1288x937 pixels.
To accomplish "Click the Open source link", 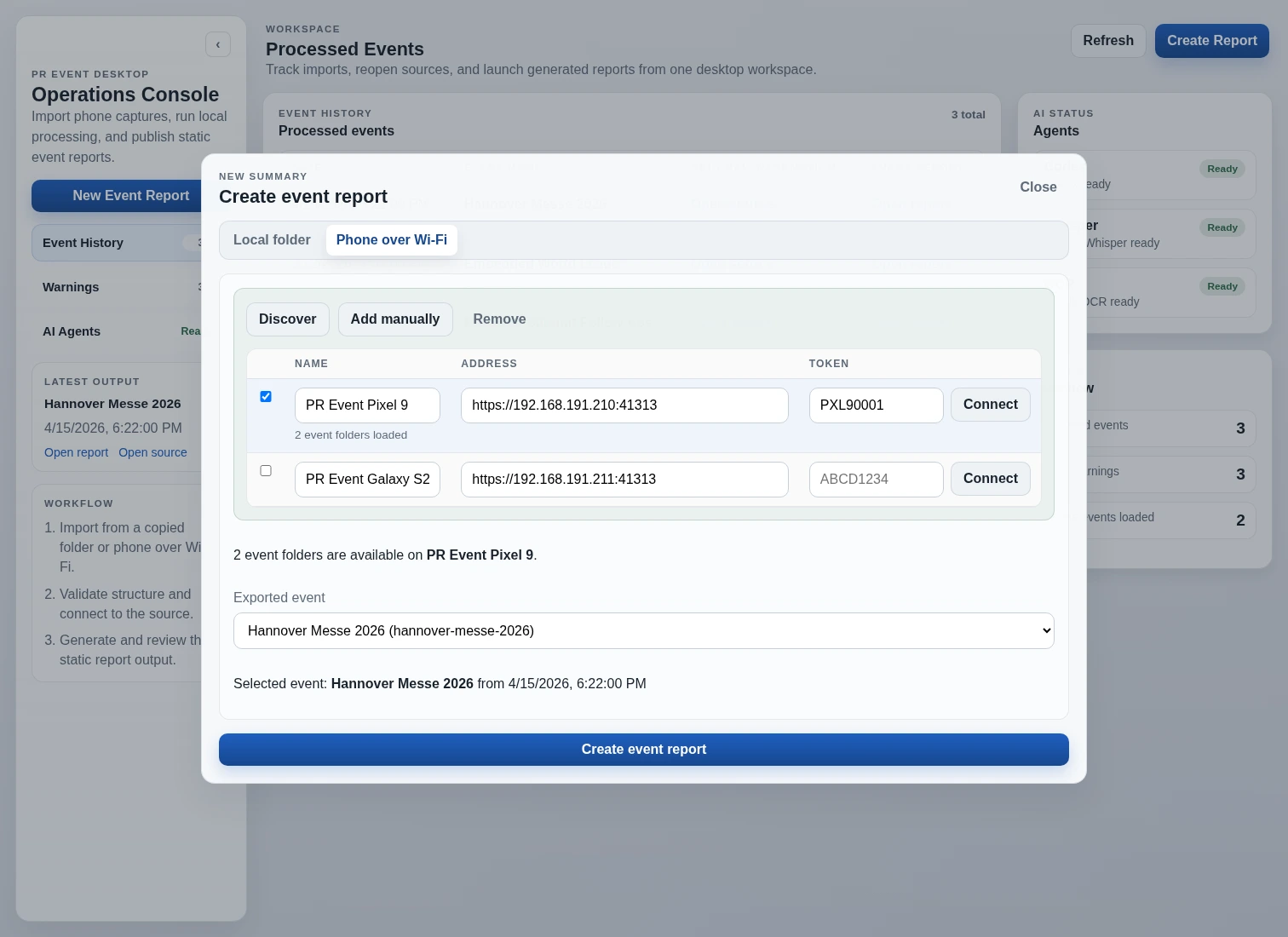I will pyautogui.click(x=152, y=452).
